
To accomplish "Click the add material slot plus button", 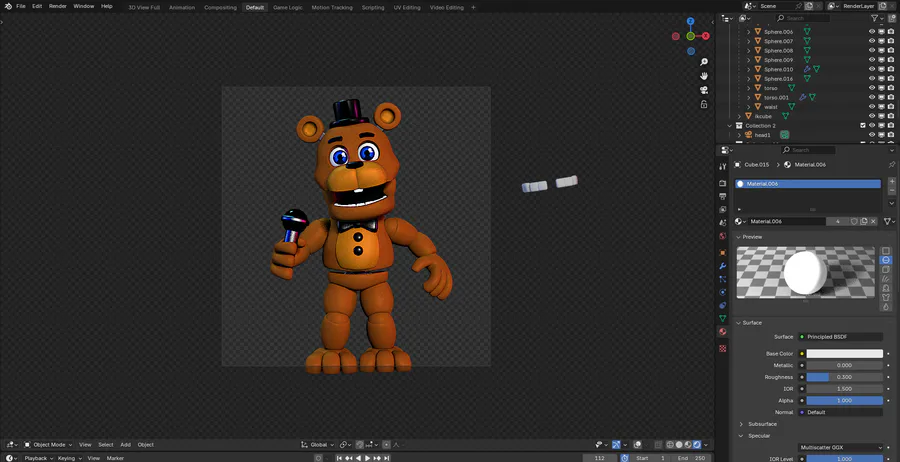I will pos(891,181).
